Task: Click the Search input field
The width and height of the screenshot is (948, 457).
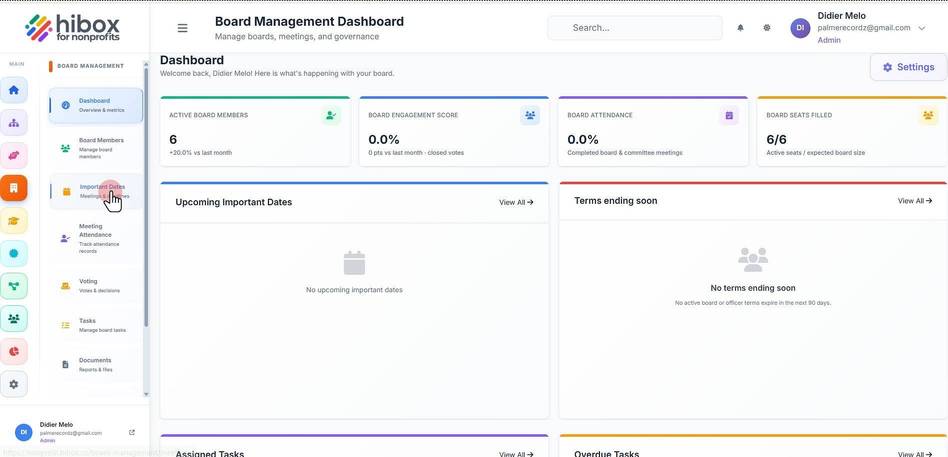Action: (635, 28)
